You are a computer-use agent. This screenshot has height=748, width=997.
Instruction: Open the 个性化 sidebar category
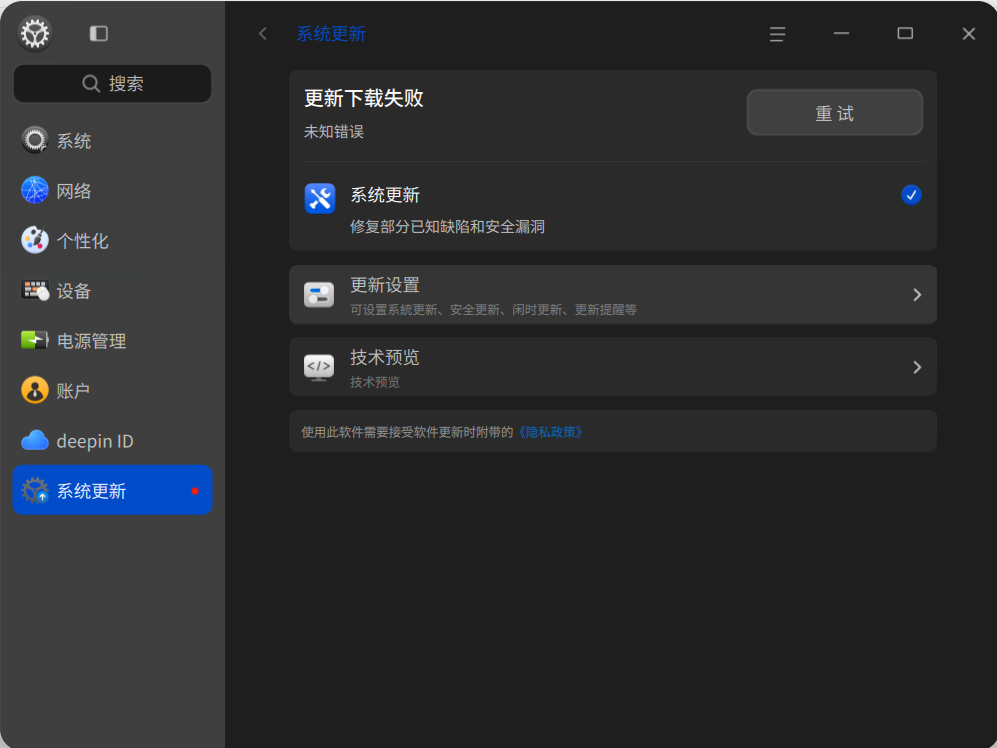(x=112, y=240)
